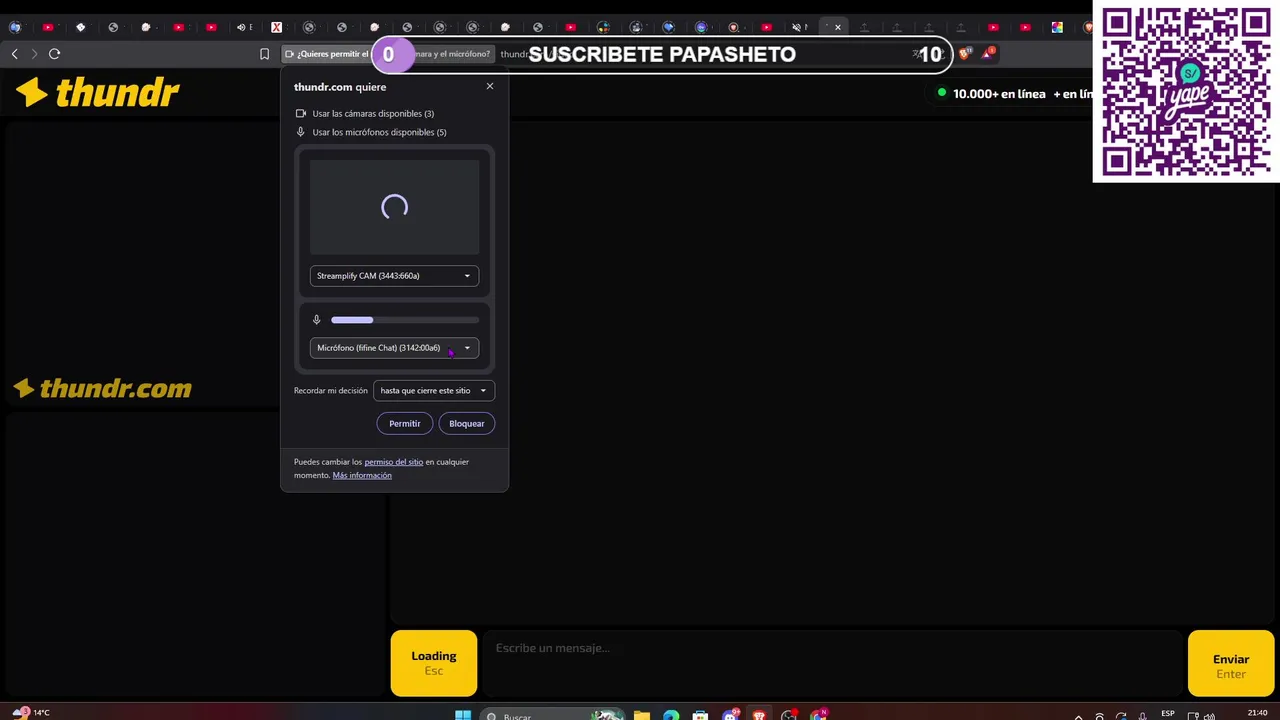Image resolution: width=1280 pixels, height=720 pixels.
Task: Switch to the muted-audio tab
Action: click(797, 27)
